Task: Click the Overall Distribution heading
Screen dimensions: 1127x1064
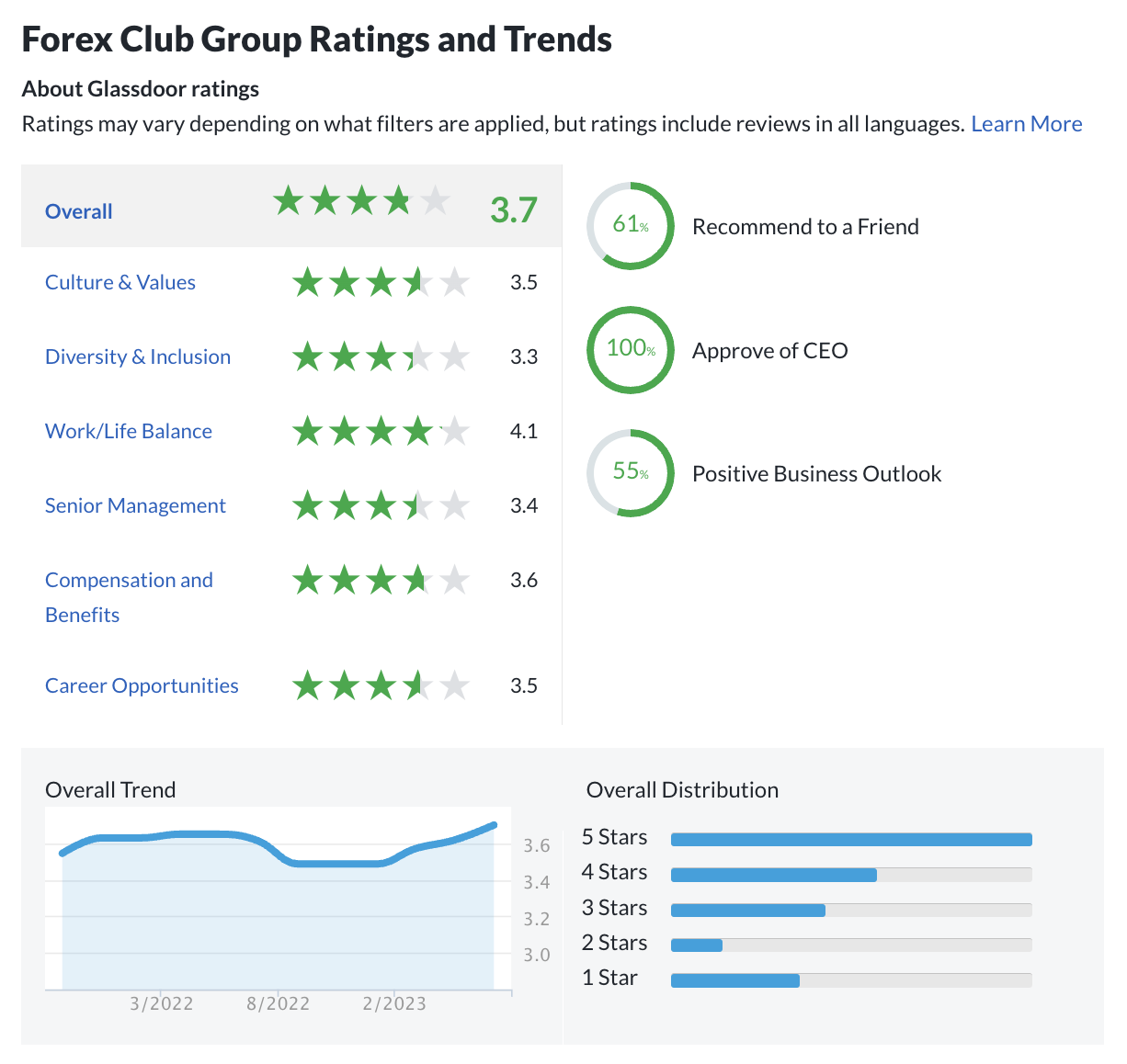Action: pos(682,790)
